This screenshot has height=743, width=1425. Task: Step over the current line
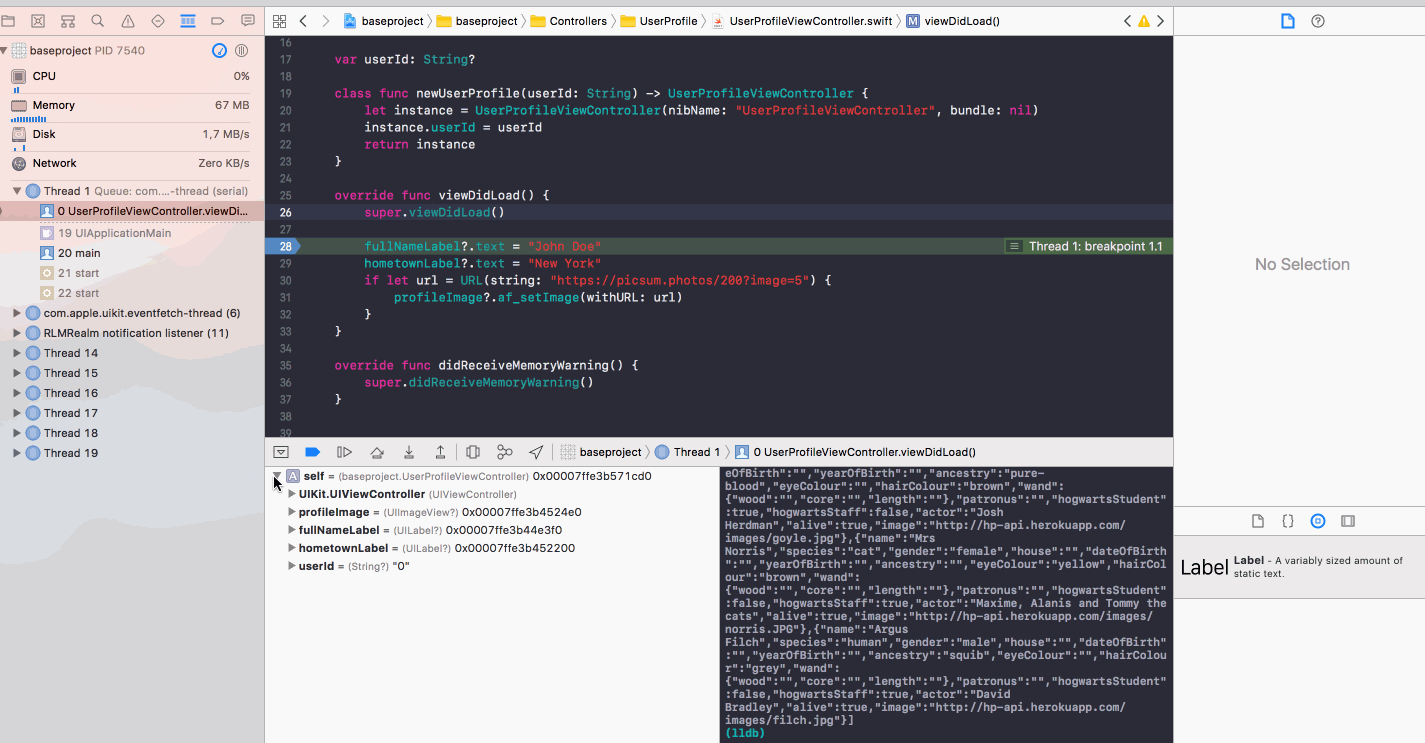[377, 452]
